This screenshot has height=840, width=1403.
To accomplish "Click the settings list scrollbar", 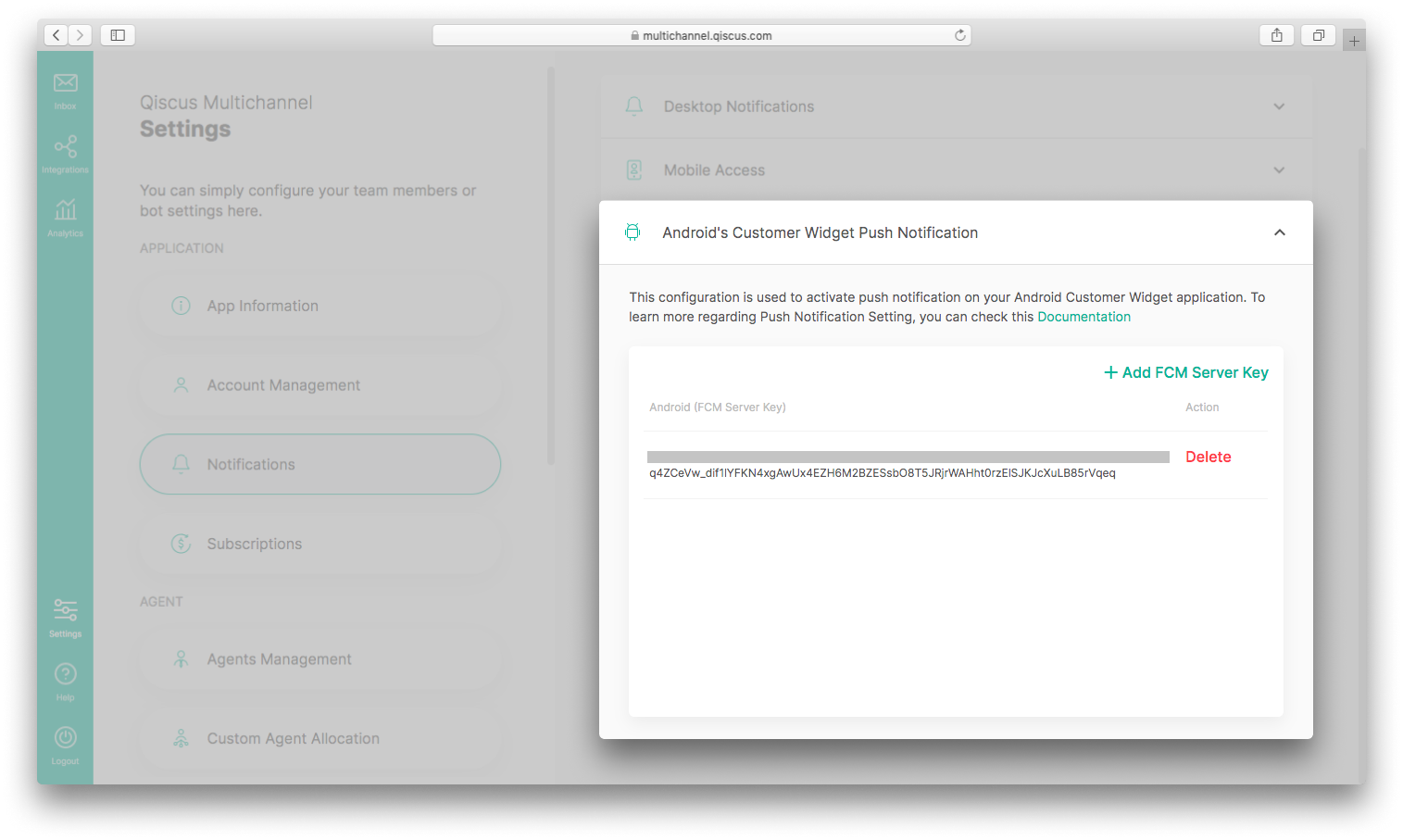I will pyautogui.click(x=551, y=266).
